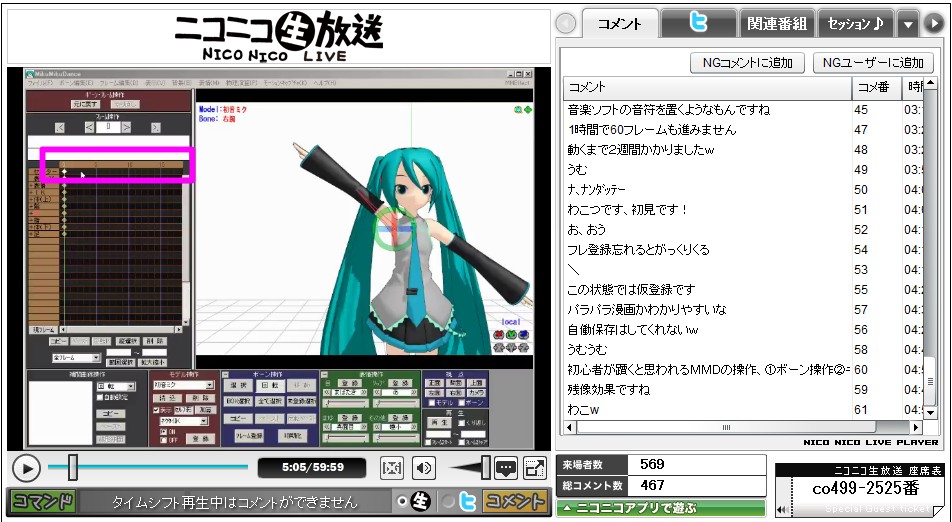The width and height of the screenshot is (952, 522).
Task: Enable the くり返し repeat checkbox
Action: (461, 423)
